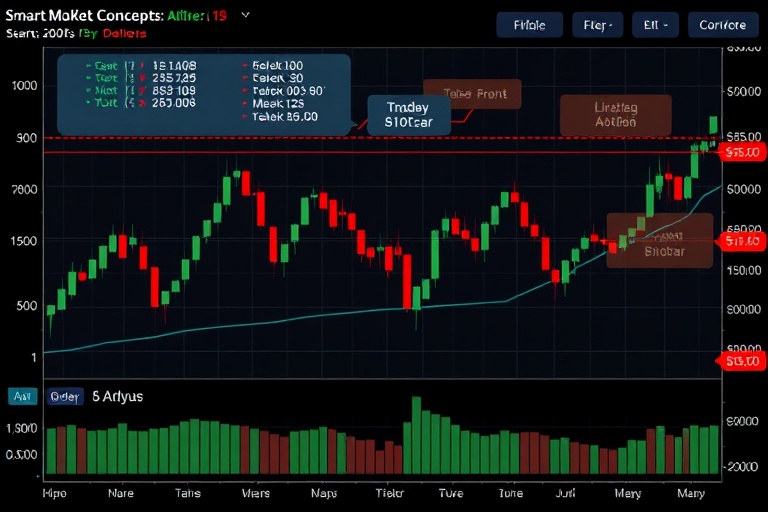Click the Firide button in the top toolbar
The image size is (768, 512).
tap(528, 25)
